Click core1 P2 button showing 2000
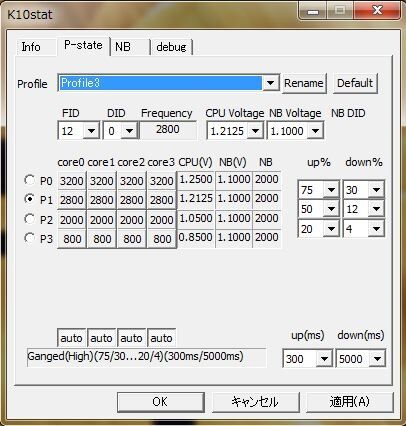Viewport: 406px width, 426px height. (x=102, y=220)
